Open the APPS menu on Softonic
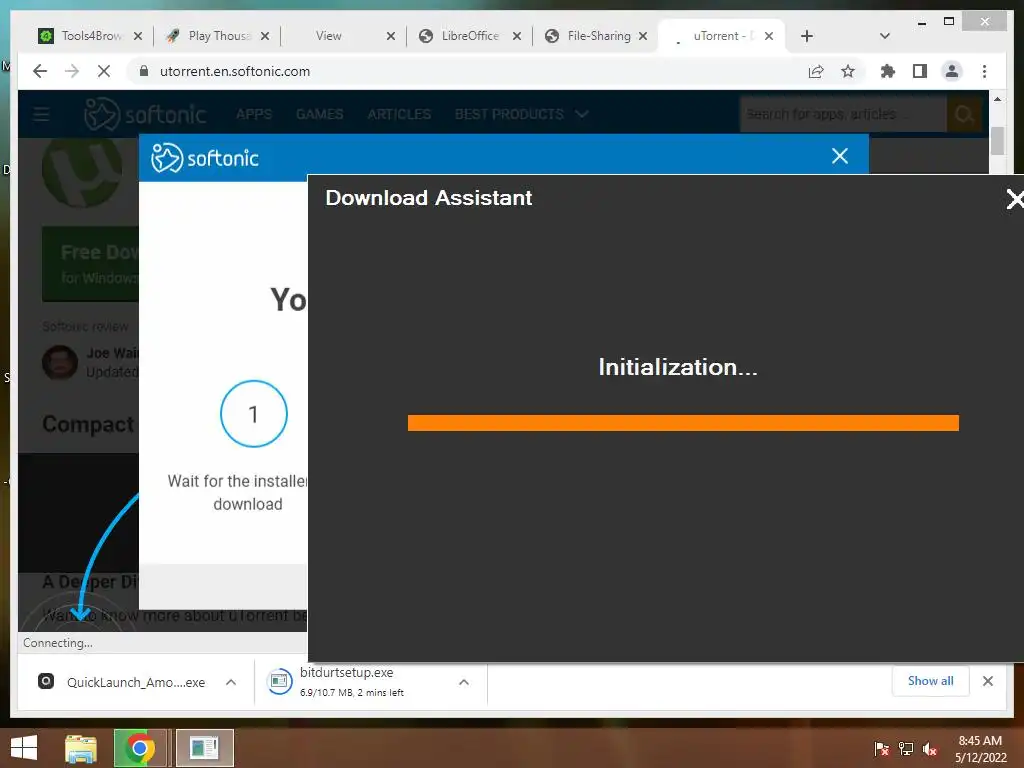The width and height of the screenshot is (1024, 768). tap(254, 114)
